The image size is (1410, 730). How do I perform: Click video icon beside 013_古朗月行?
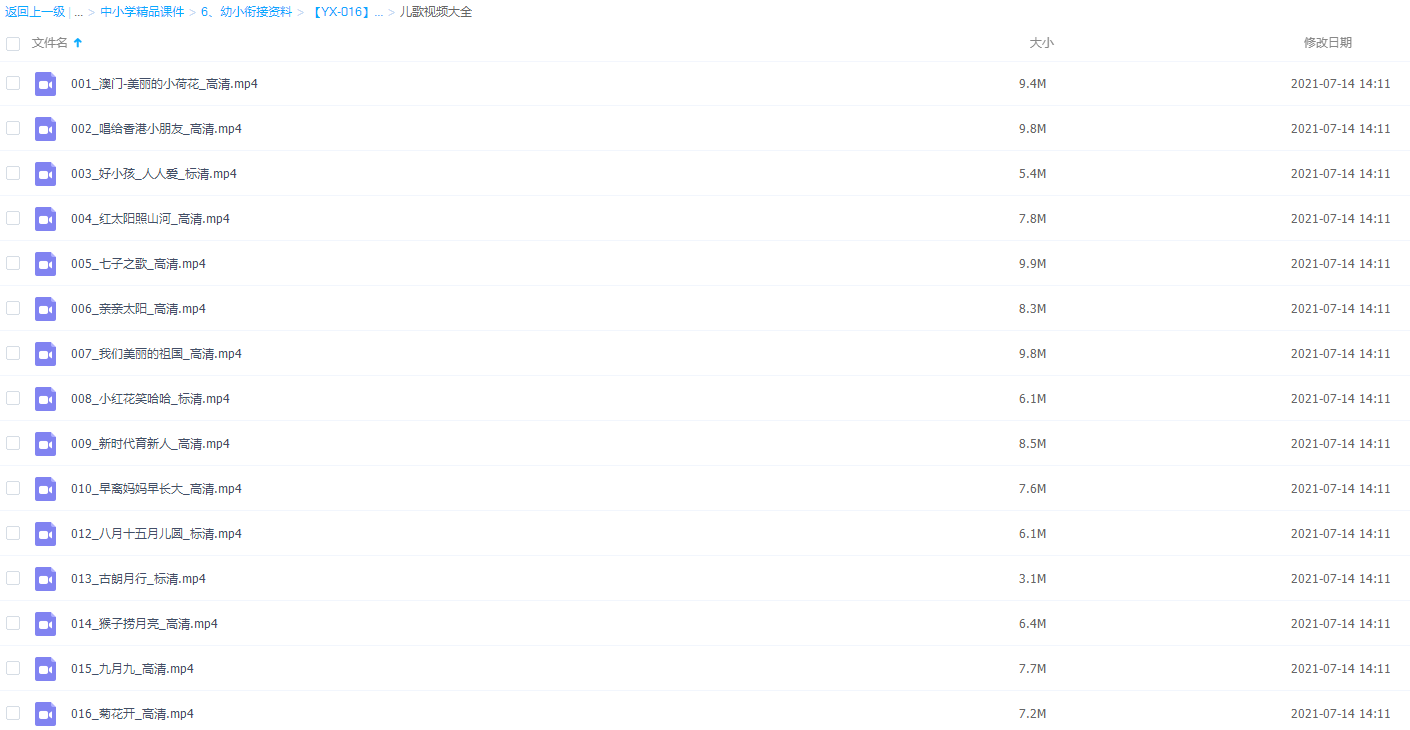click(45, 579)
